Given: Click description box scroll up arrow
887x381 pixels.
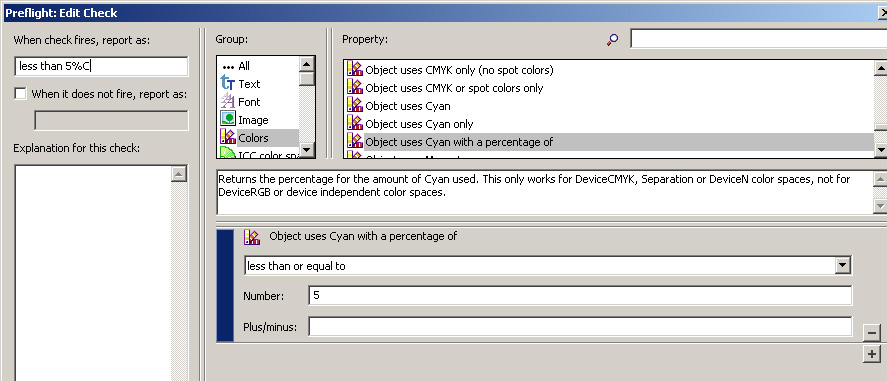Looking at the screenshot, I should point(880,179).
